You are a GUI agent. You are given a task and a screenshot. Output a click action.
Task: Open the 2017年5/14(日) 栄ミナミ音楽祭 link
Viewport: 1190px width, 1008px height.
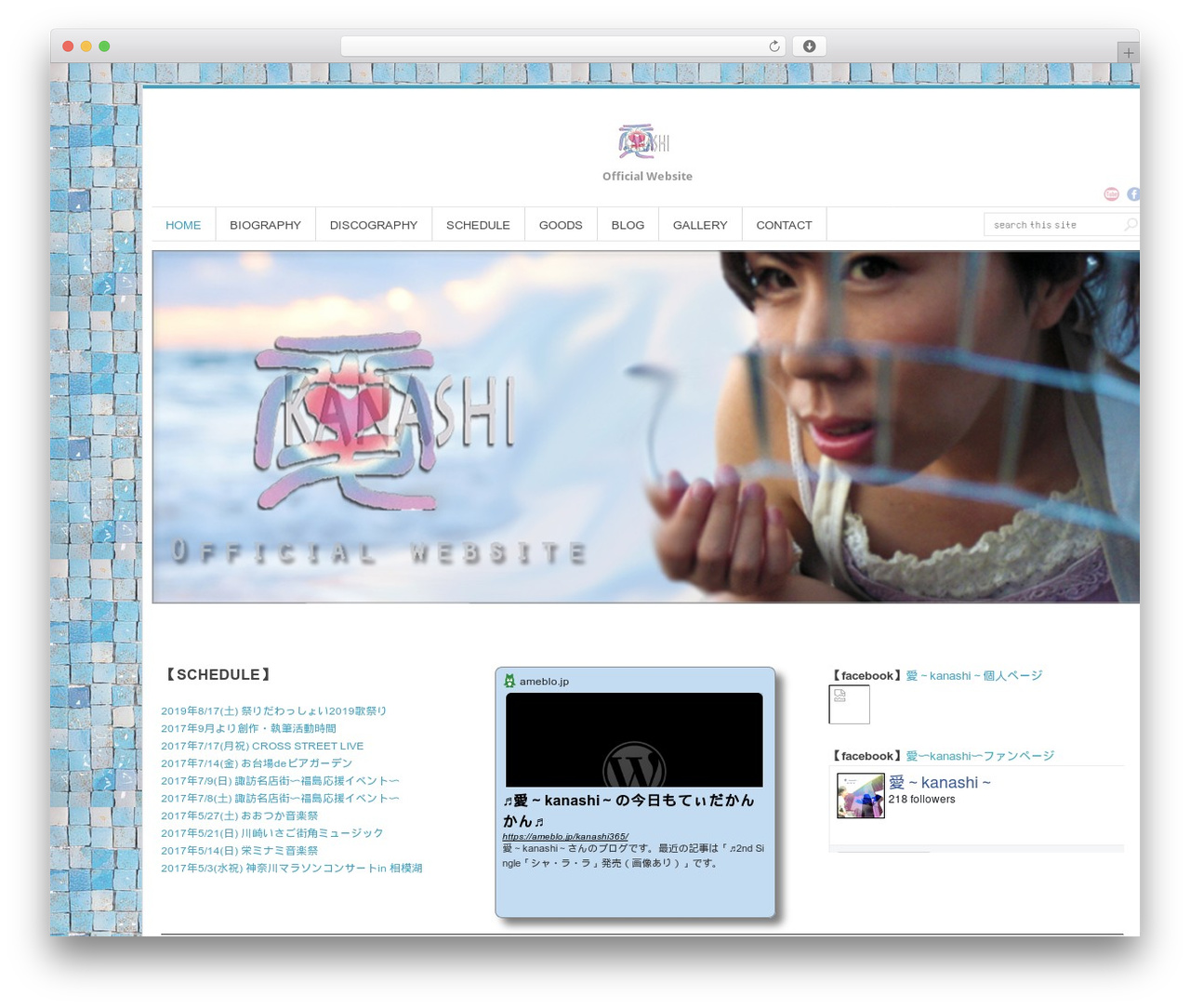239,851
